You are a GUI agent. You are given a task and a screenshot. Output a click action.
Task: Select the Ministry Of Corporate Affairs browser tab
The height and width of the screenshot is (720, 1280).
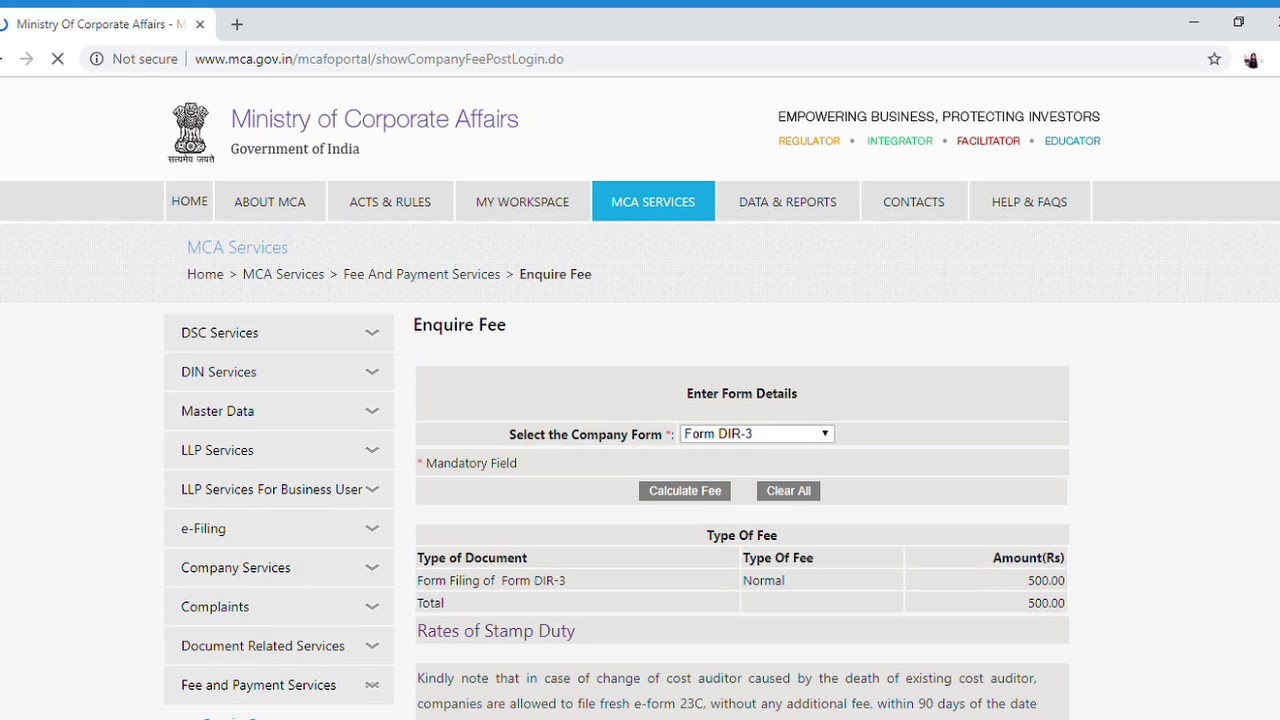(100, 24)
